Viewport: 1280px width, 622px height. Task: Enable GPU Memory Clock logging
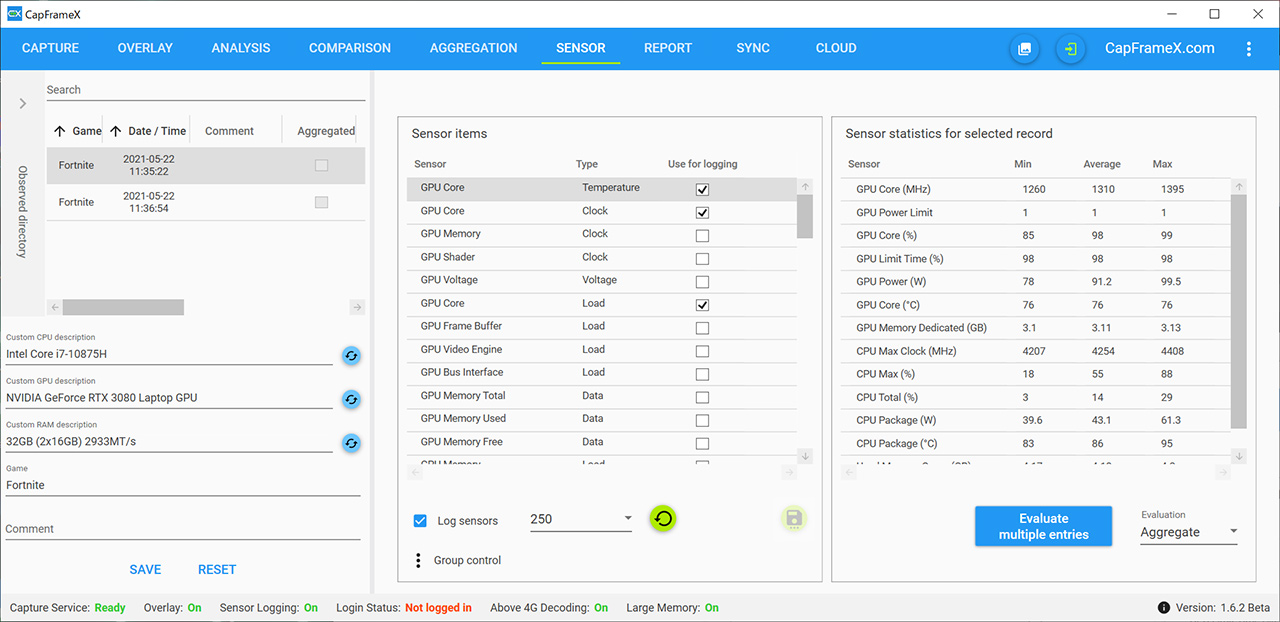click(x=702, y=236)
